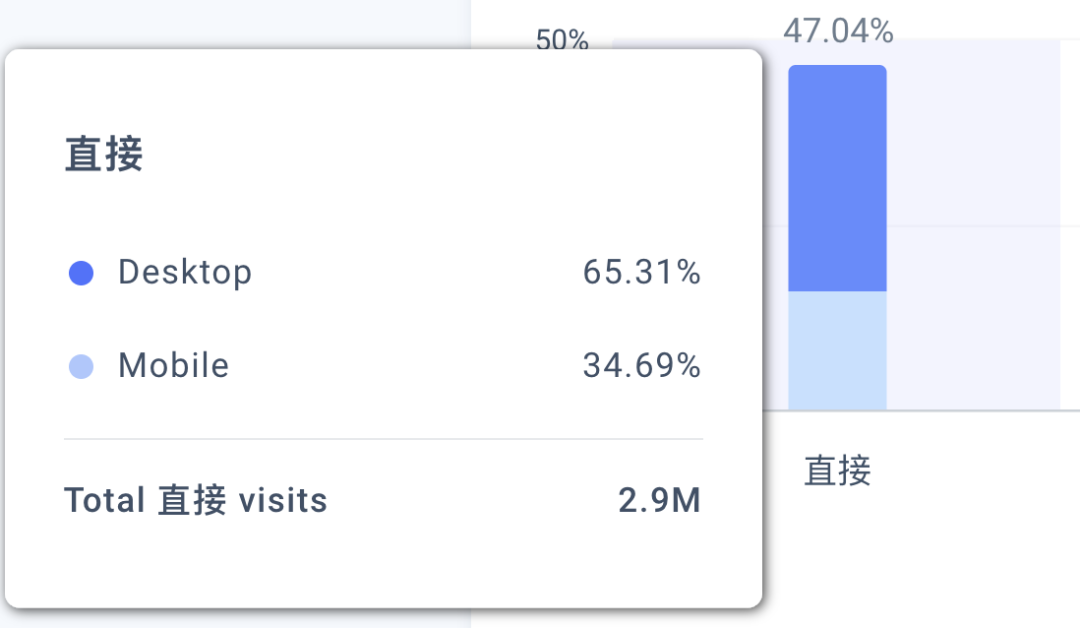Click the Total 直接 visits label

coord(196,500)
